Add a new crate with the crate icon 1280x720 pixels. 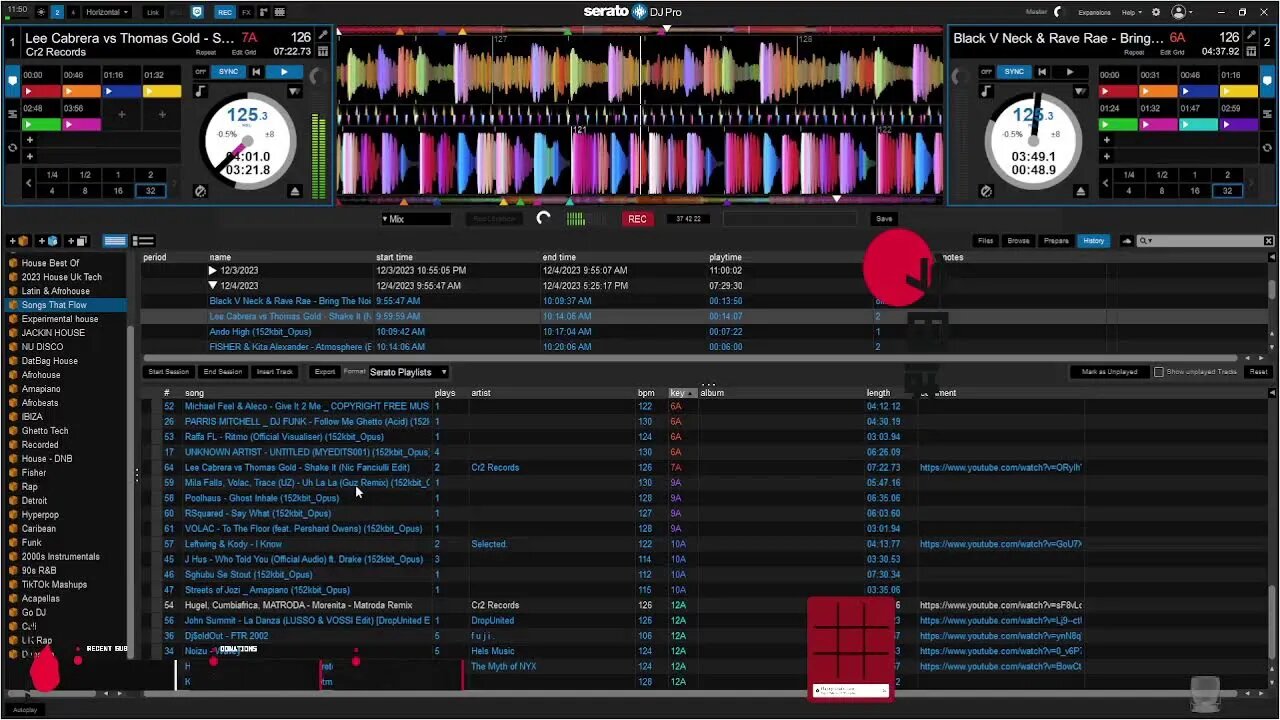click(18, 241)
